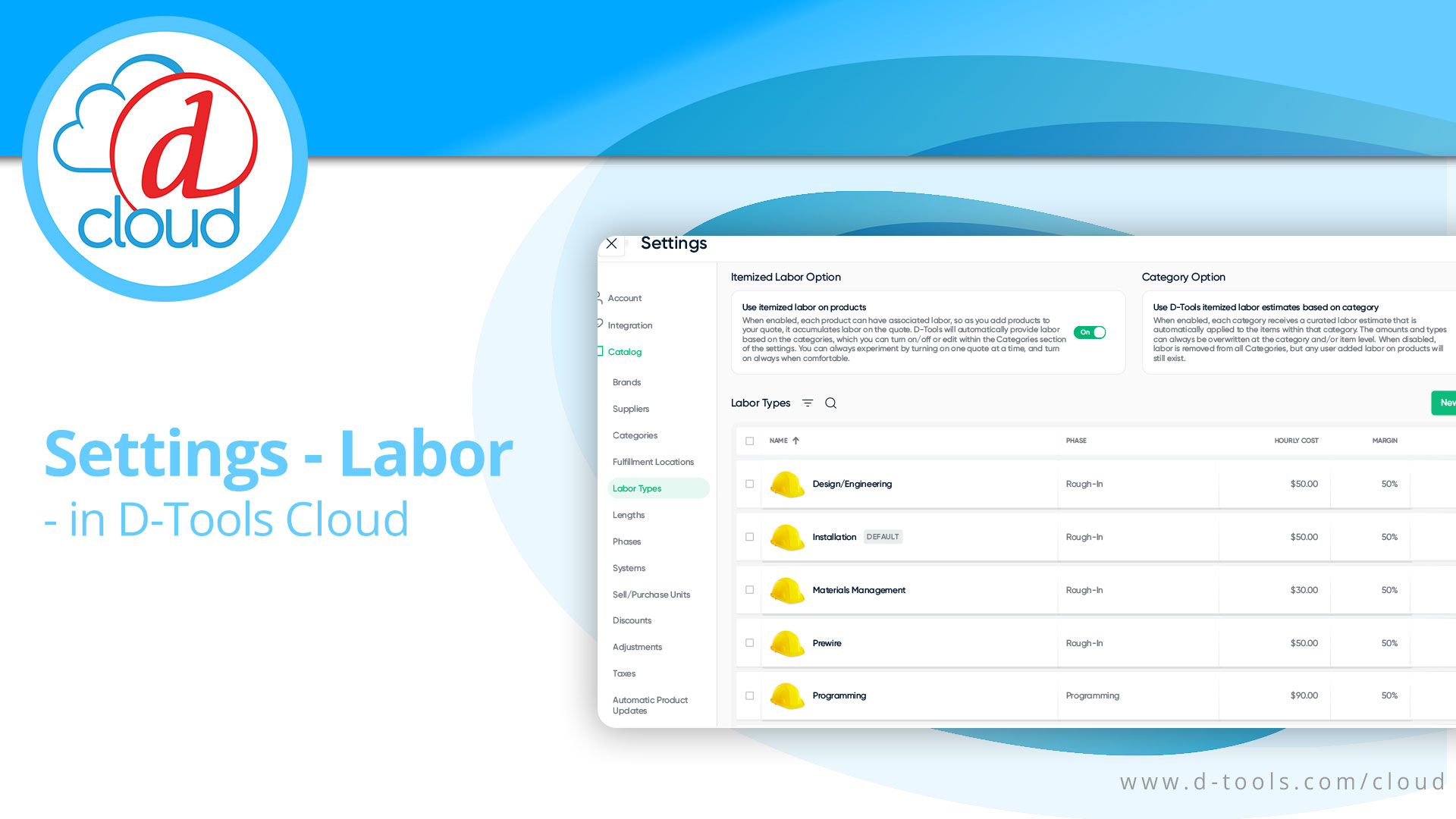Expand the Integration section in sidebar
This screenshot has width=1456, height=819.
(630, 324)
